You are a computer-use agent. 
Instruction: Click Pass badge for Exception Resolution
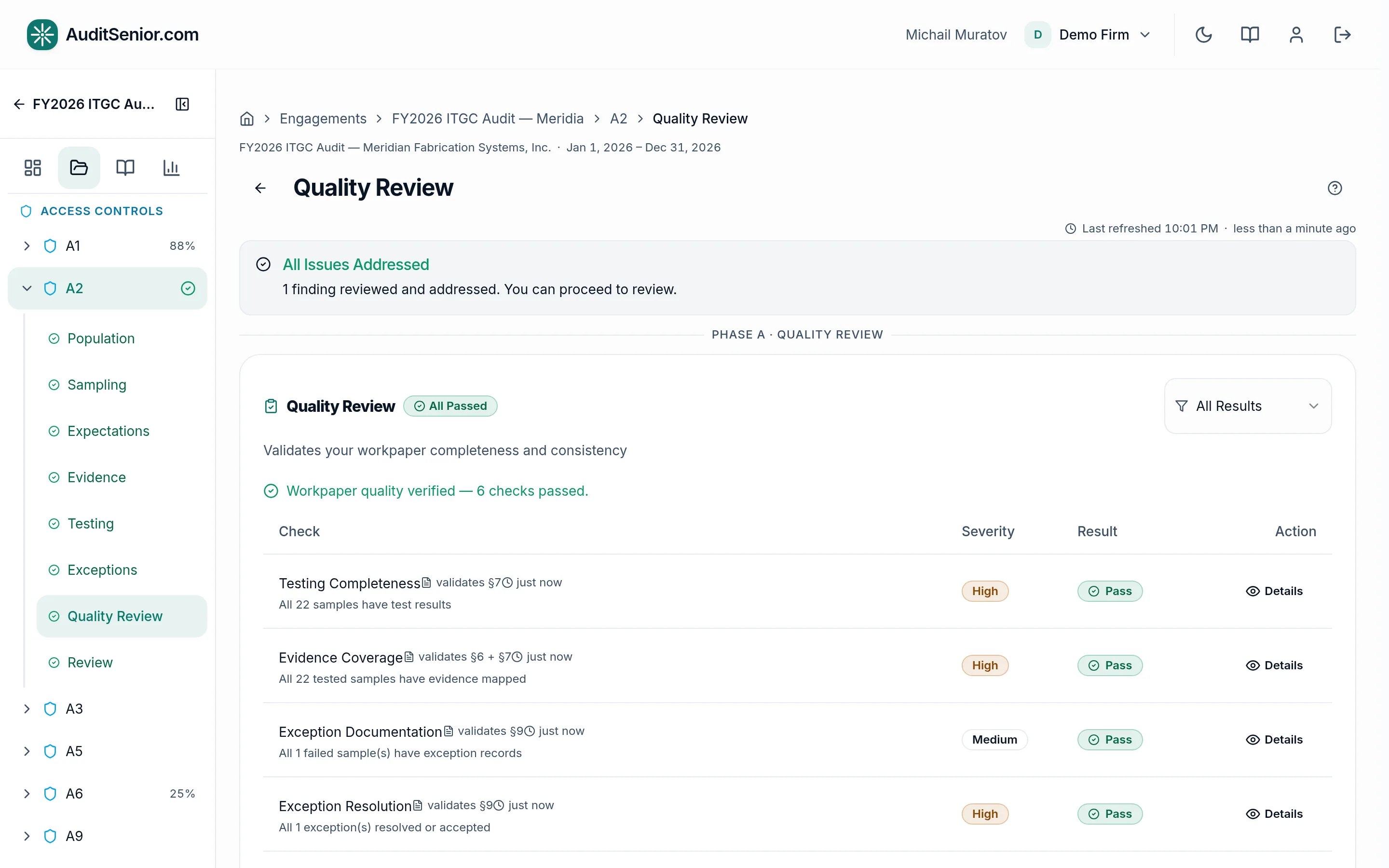(x=1109, y=814)
